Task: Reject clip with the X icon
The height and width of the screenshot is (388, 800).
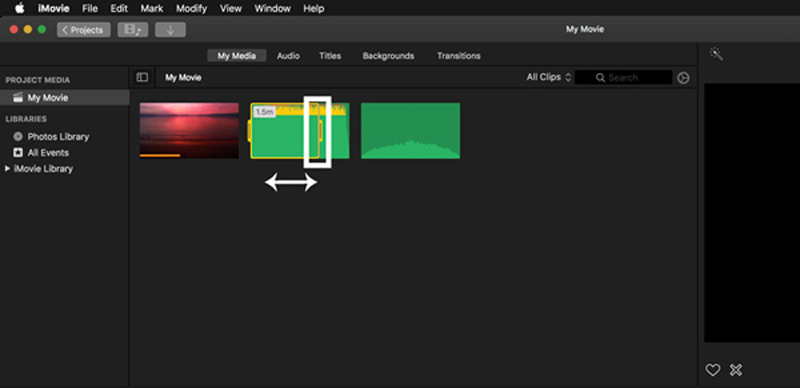Action: coord(736,370)
